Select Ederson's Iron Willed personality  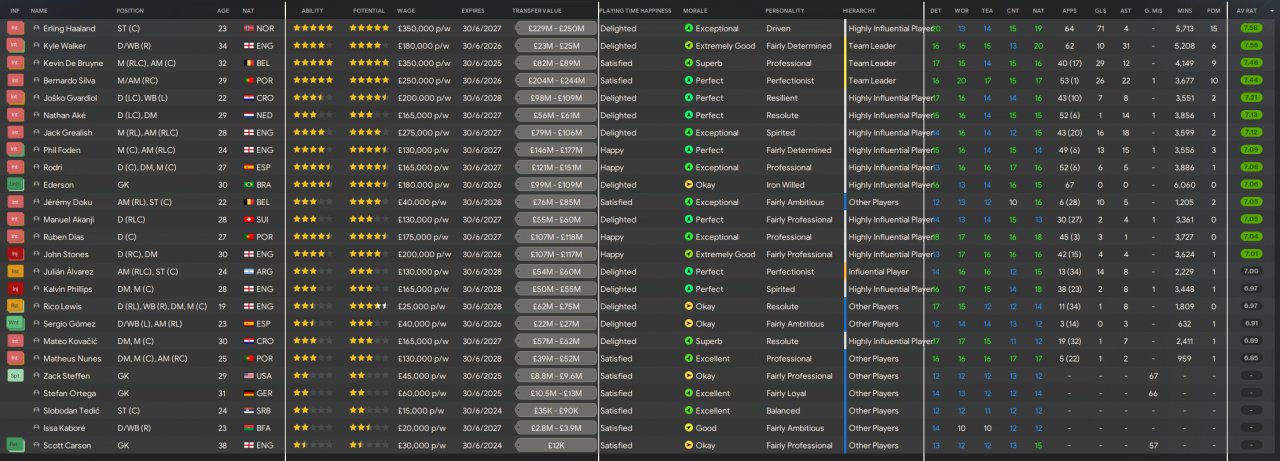pyautogui.click(x=785, y=185)
